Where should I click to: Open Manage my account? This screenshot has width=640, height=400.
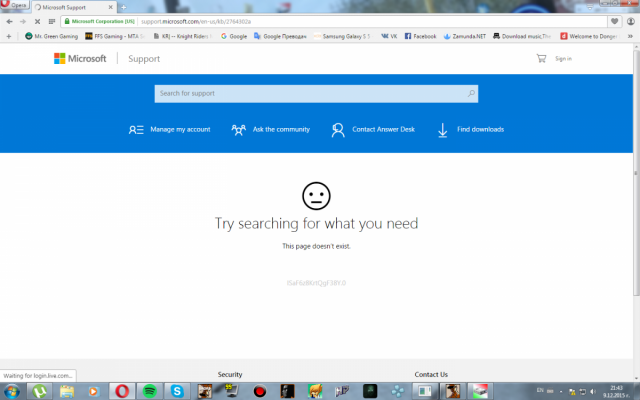point(169,129)
